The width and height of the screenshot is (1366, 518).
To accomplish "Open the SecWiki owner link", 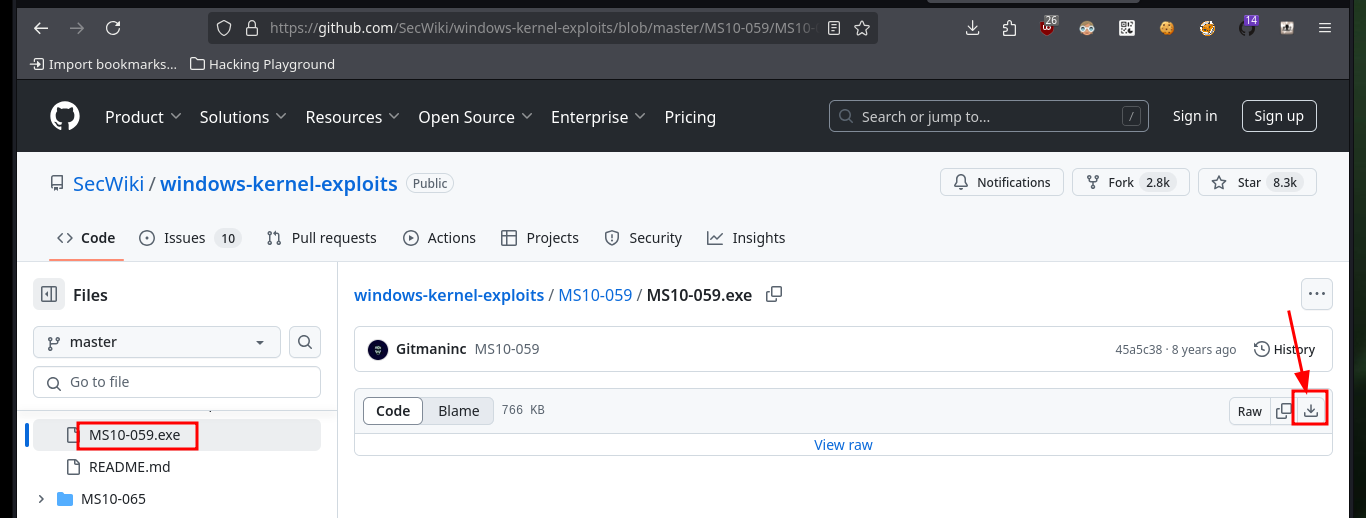I will coord(108,183).
